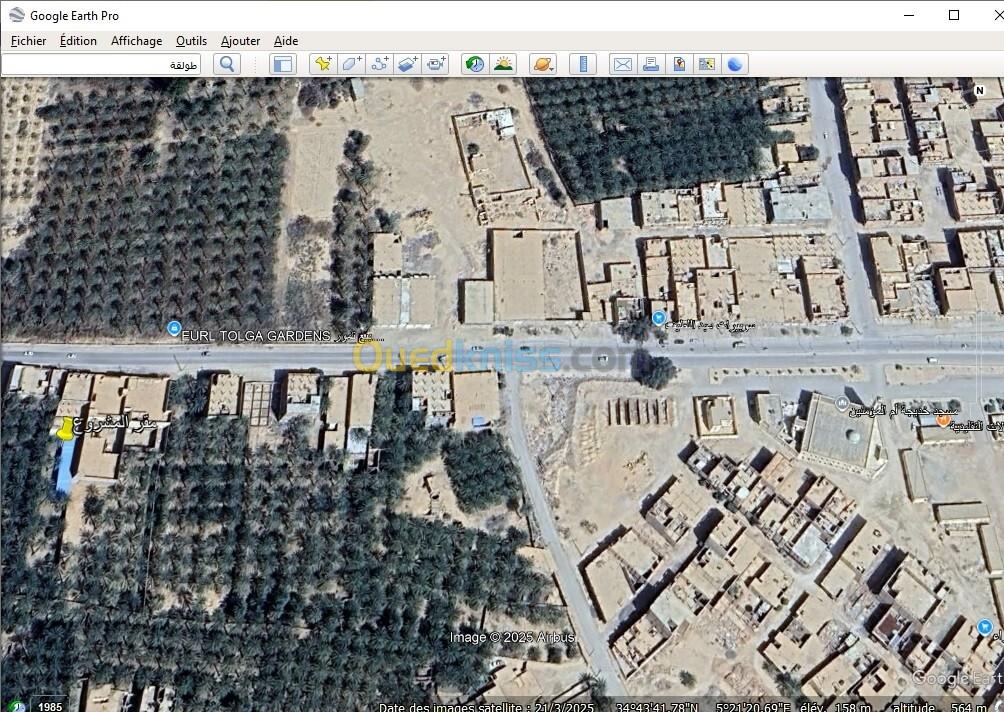Image resolution: width=1004 pixels, height=712 pixels.
Task: Select the Add Path tool
Action: [379, 64]
